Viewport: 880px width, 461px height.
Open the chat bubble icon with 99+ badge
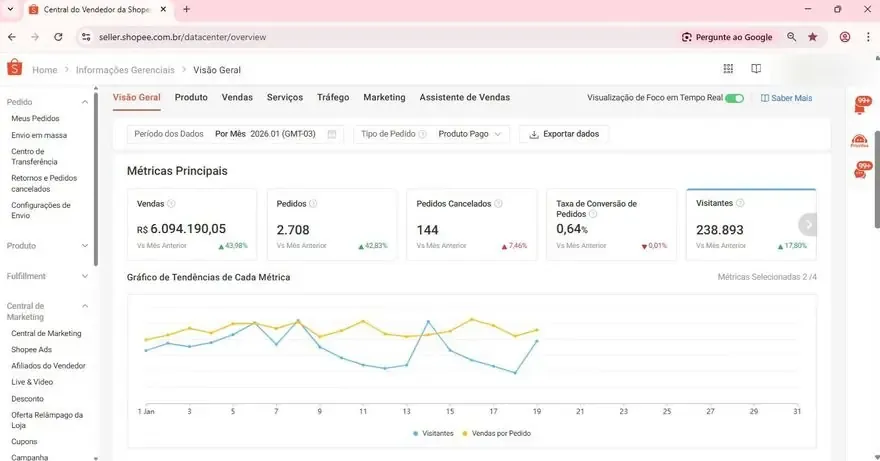861,170
